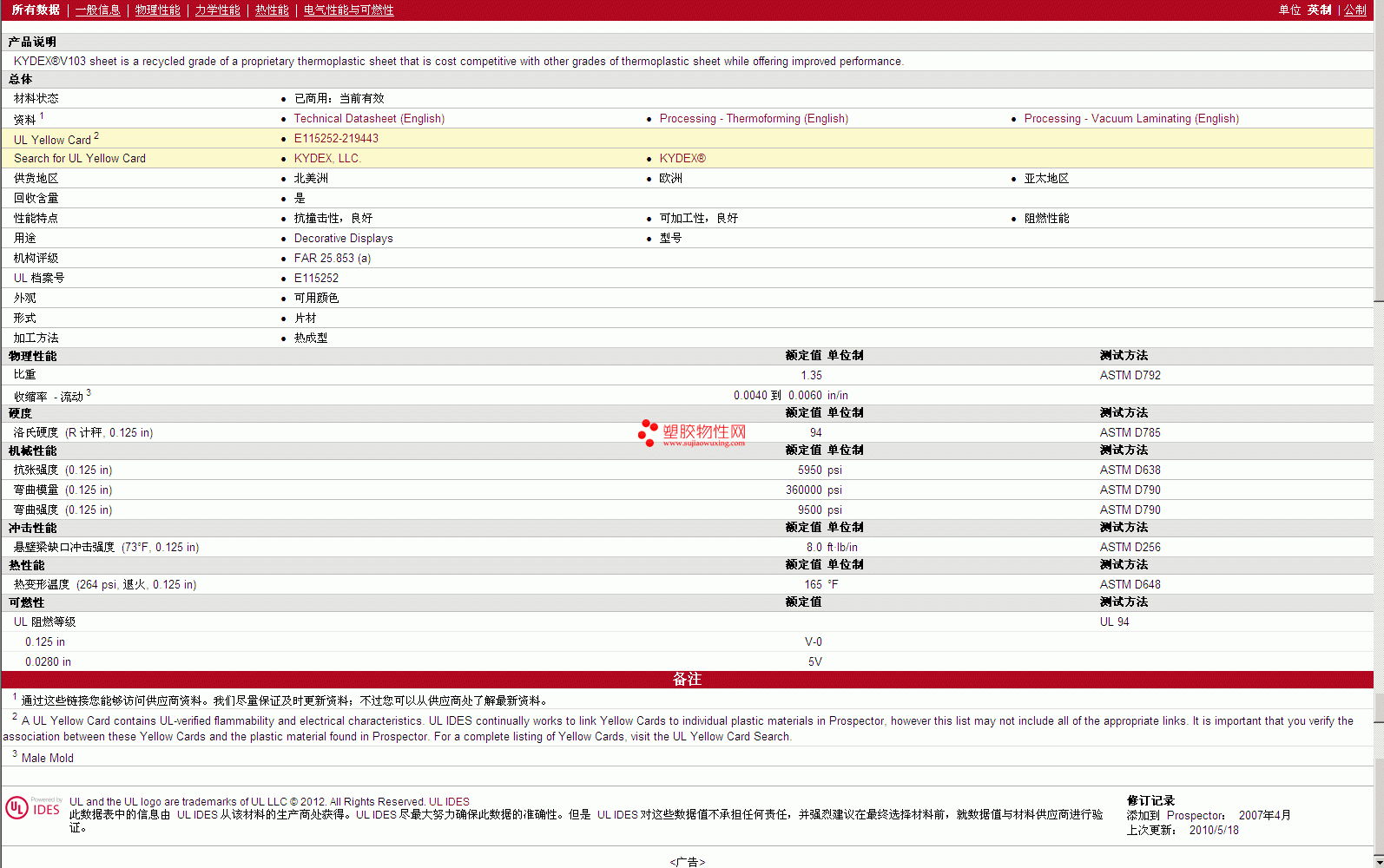Click the V-0 flame rating value

(x=814, y=642)
